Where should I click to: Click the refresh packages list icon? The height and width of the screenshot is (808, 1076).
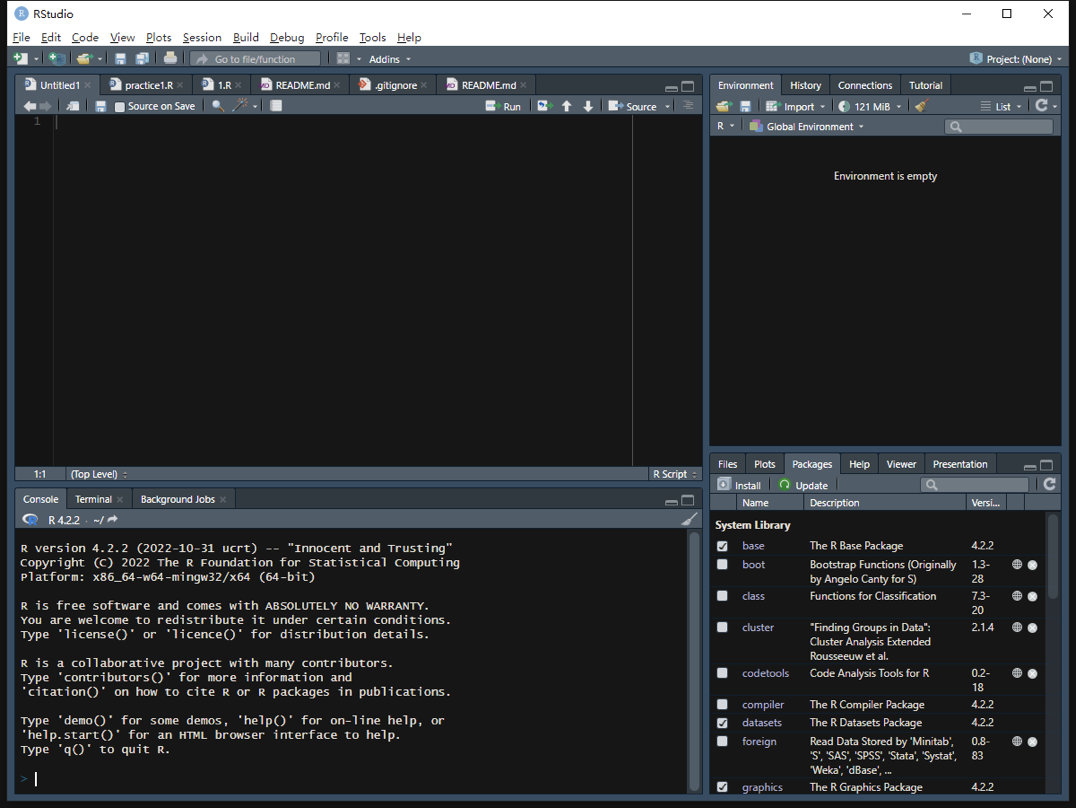[x=1049, y=485]
